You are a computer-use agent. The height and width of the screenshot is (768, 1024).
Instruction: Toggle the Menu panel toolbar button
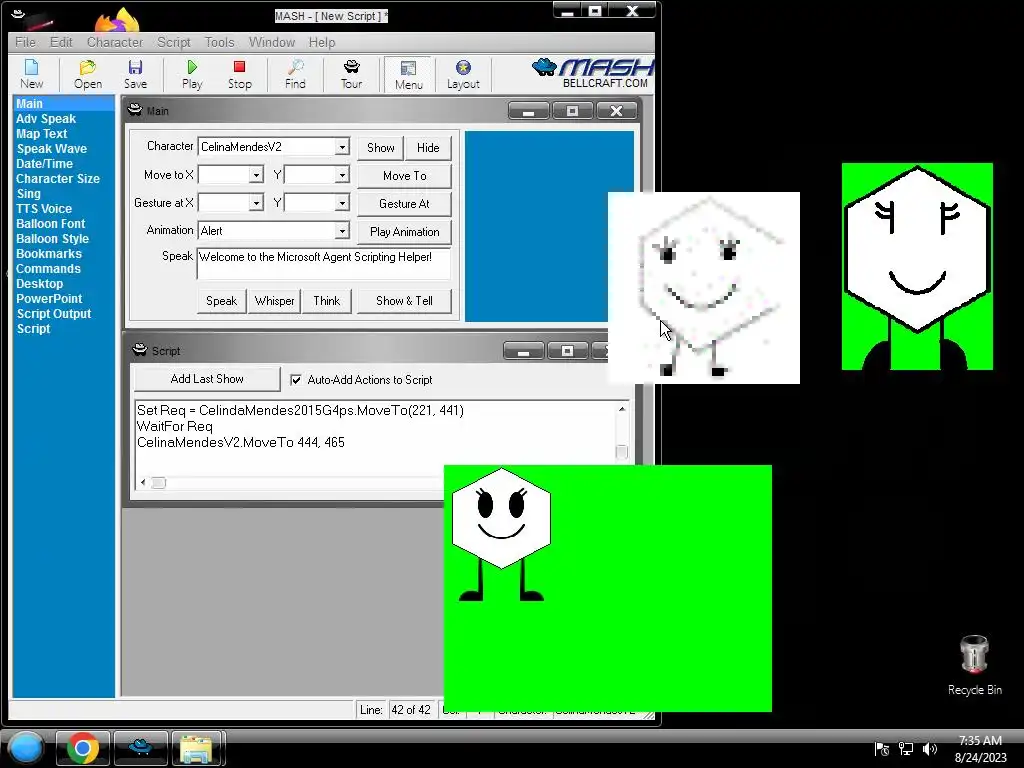[409, 74]
